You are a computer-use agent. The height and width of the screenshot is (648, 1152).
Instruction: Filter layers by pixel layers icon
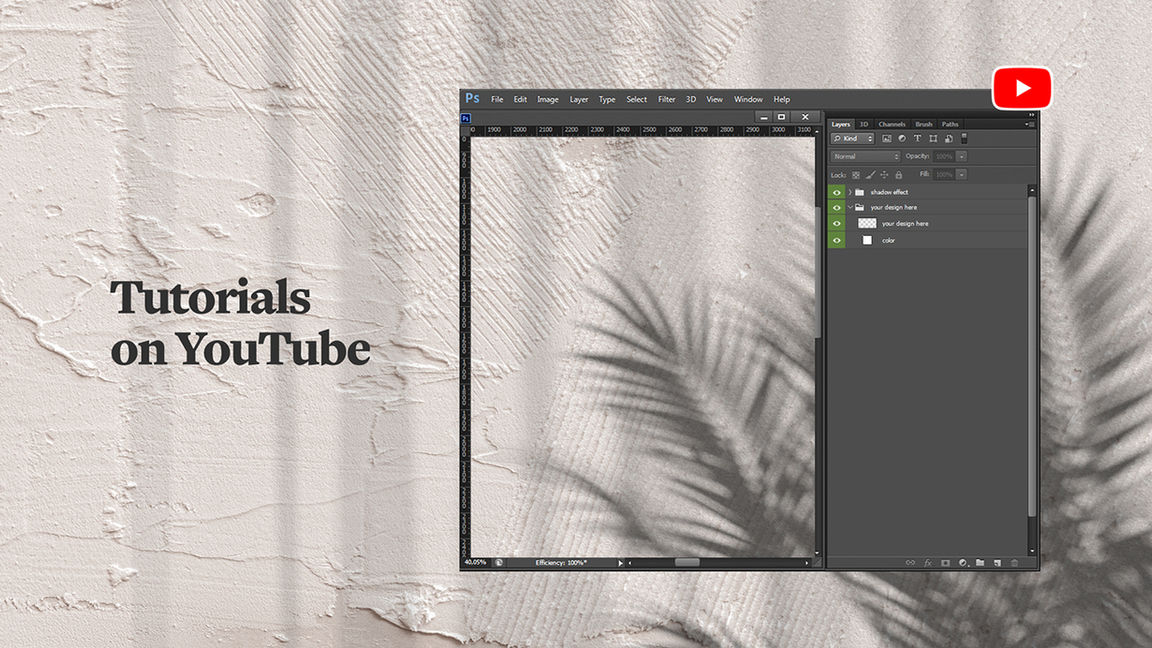887,139
